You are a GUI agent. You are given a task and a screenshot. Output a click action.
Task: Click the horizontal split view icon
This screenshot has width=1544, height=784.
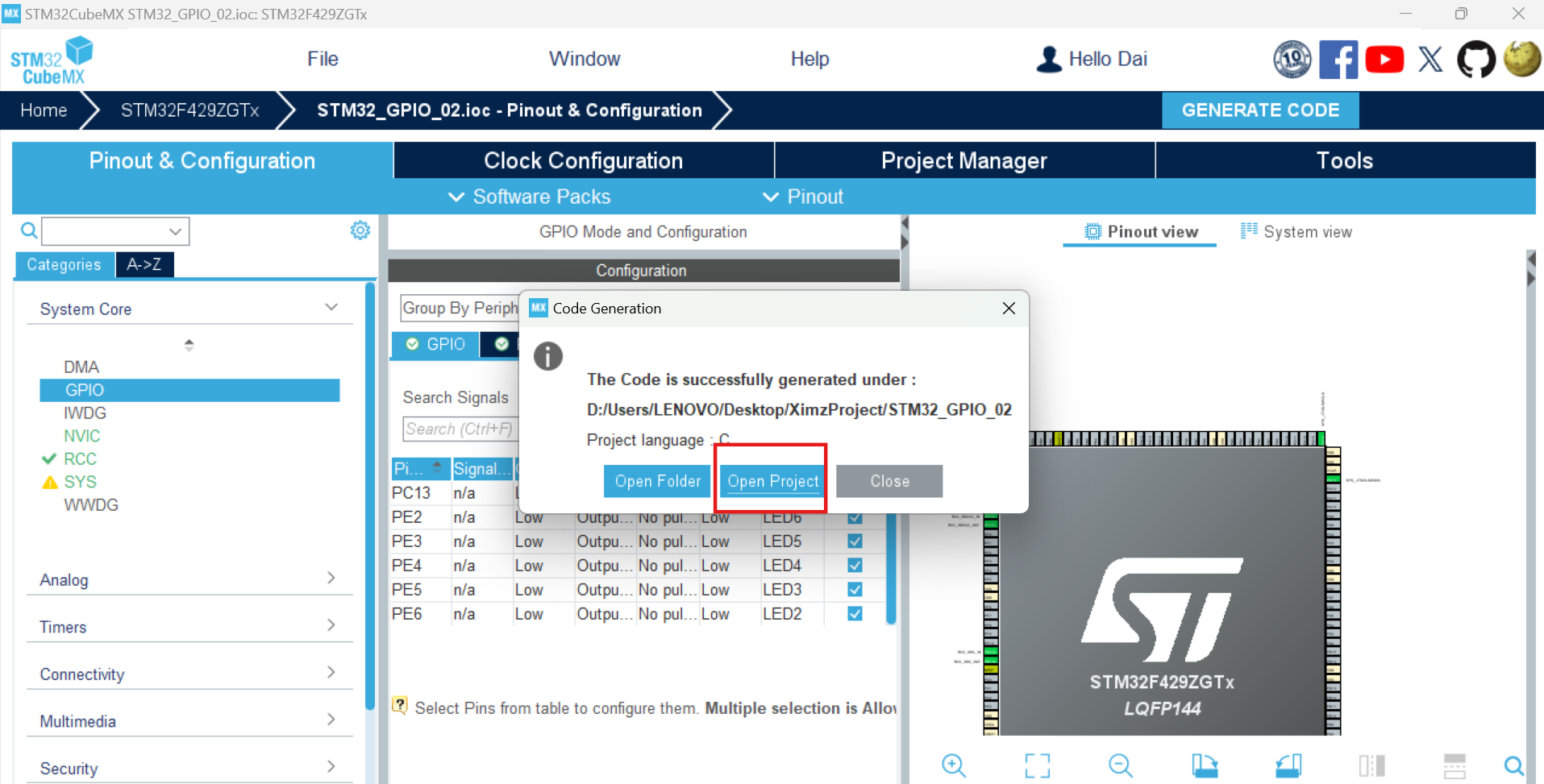pyautogui.click(x=1455, y=765)
